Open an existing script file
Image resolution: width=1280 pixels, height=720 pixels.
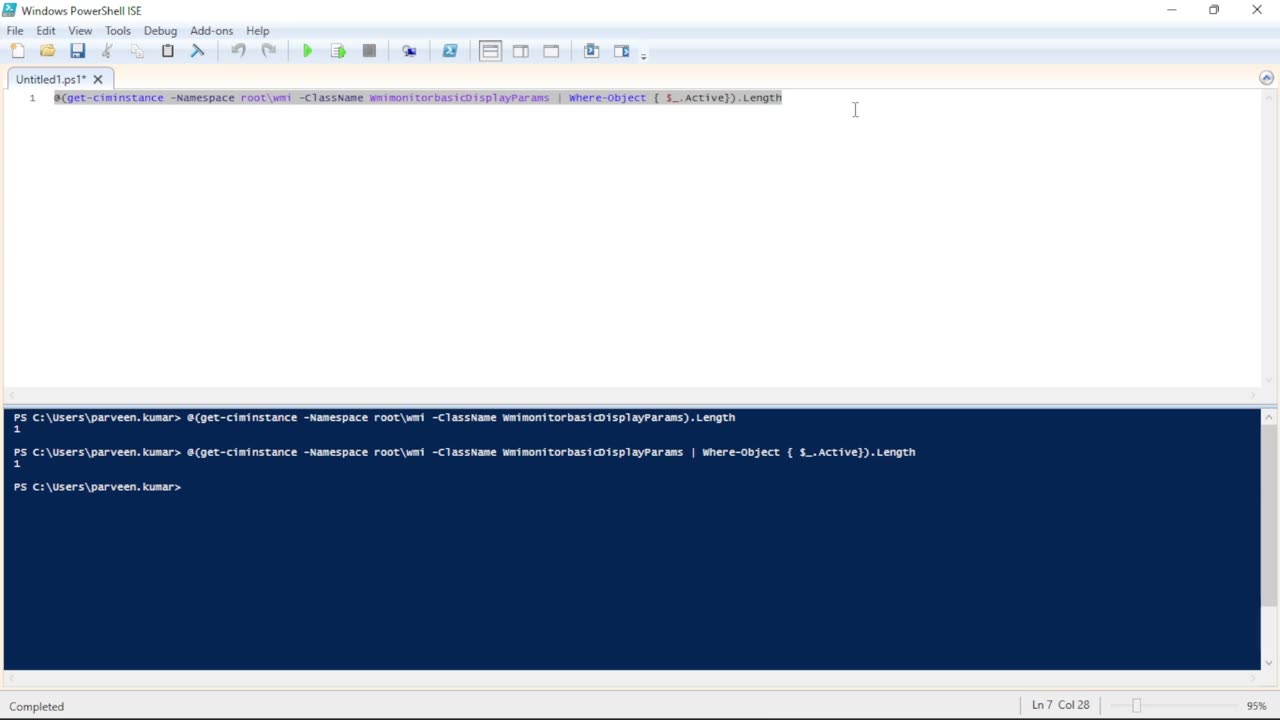coord(47,51)
